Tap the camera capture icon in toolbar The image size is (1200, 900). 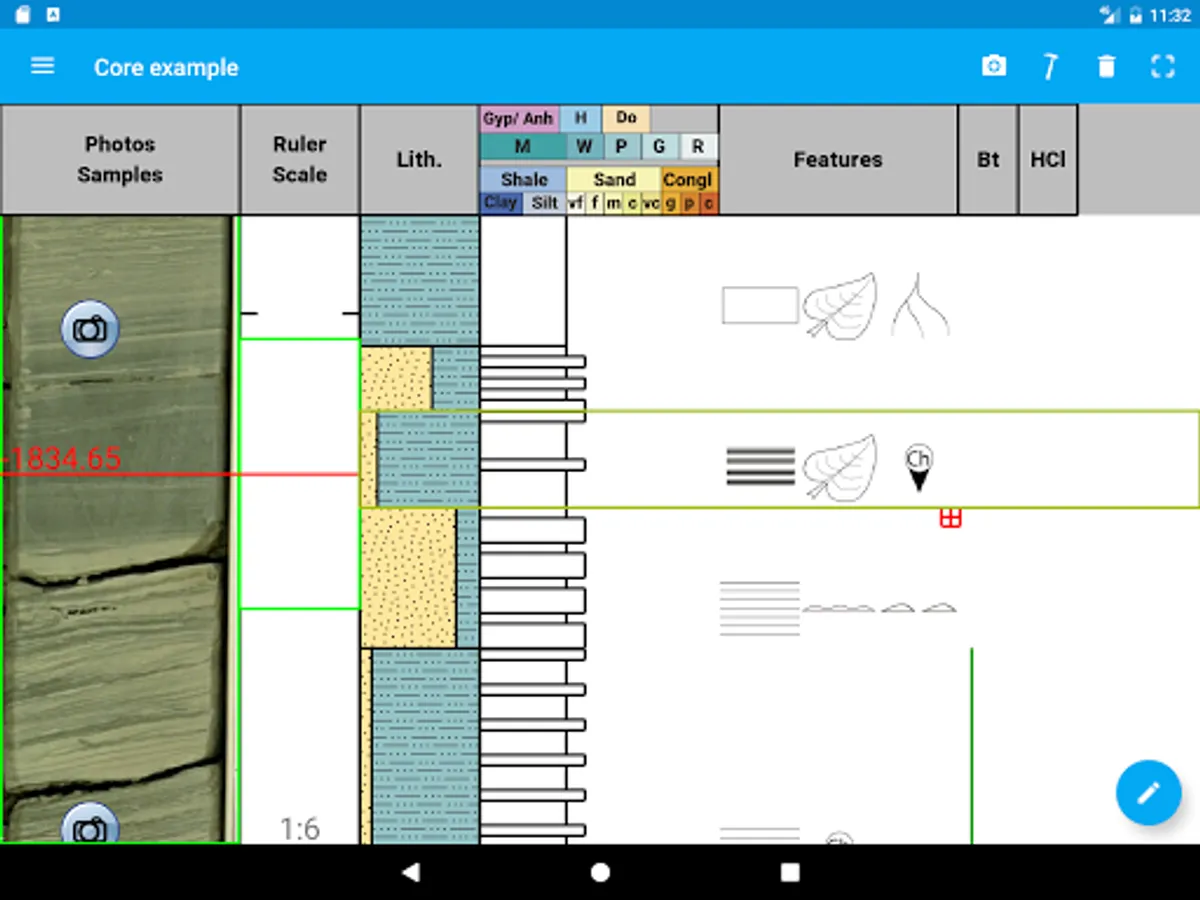[x=993, y=67]
